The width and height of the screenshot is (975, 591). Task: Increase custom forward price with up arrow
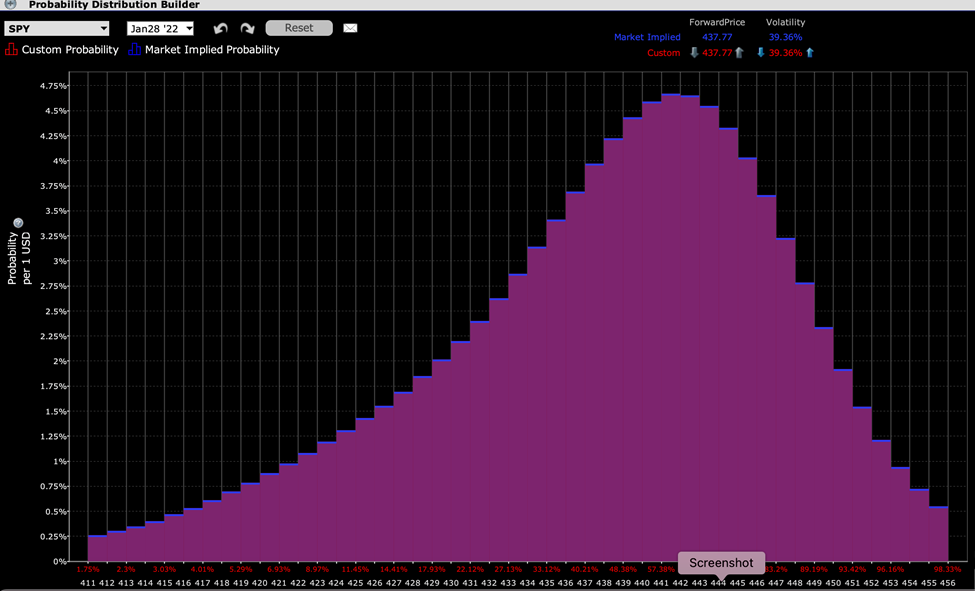[x=739, y=53]
